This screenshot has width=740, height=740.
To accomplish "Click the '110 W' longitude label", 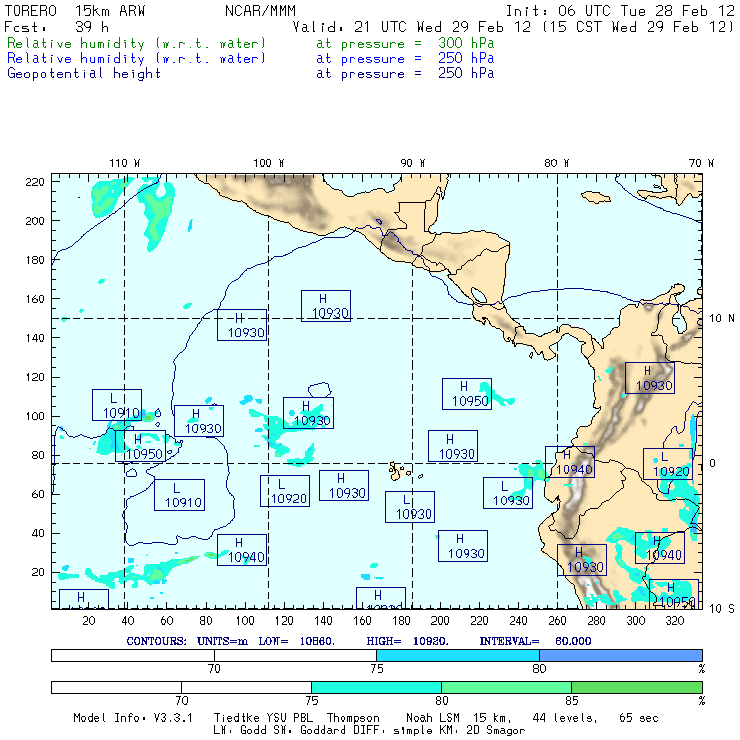I will pyautogui.click(x=125, y=163).
